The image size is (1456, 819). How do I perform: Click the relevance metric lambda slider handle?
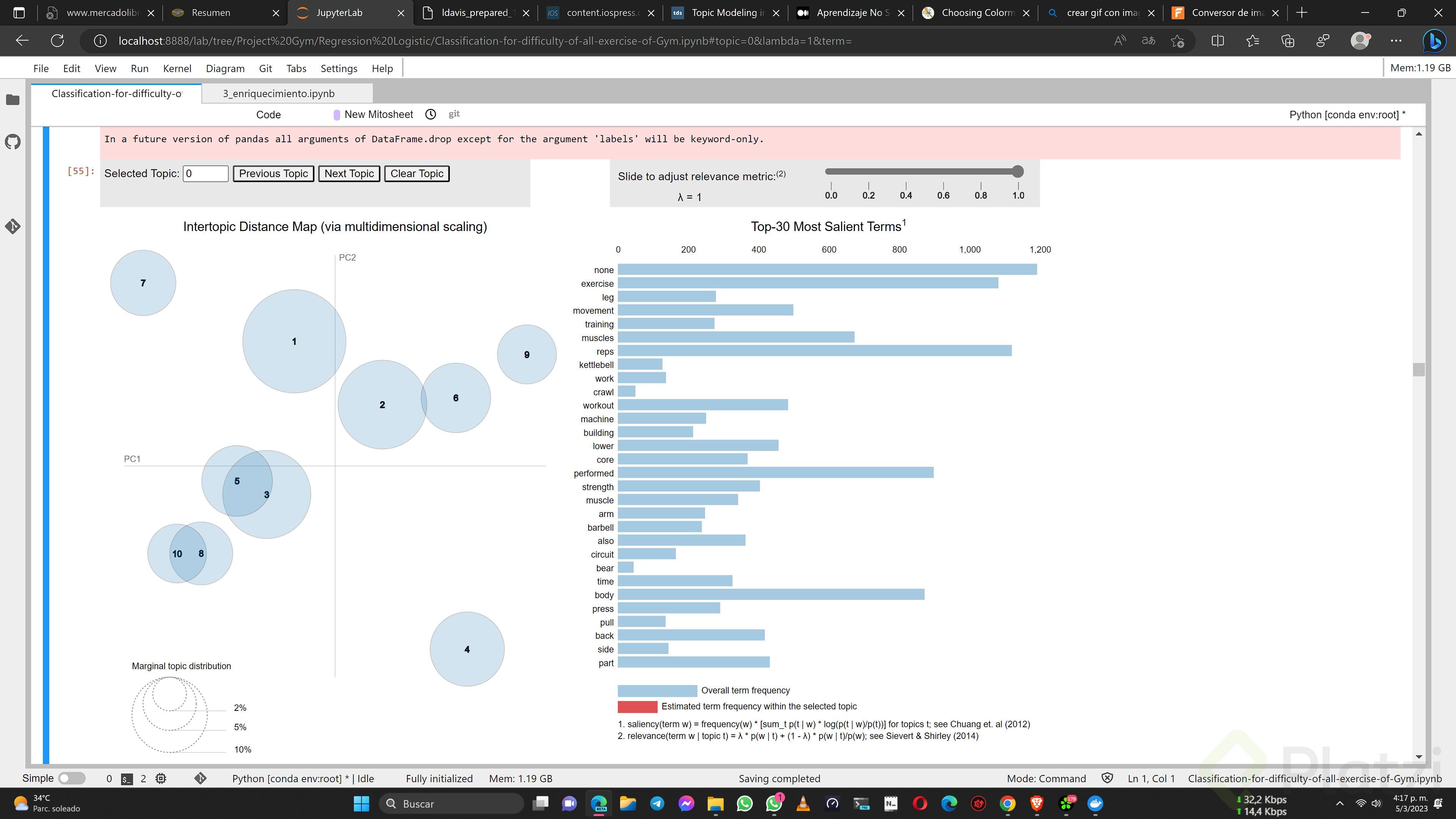1018,171
